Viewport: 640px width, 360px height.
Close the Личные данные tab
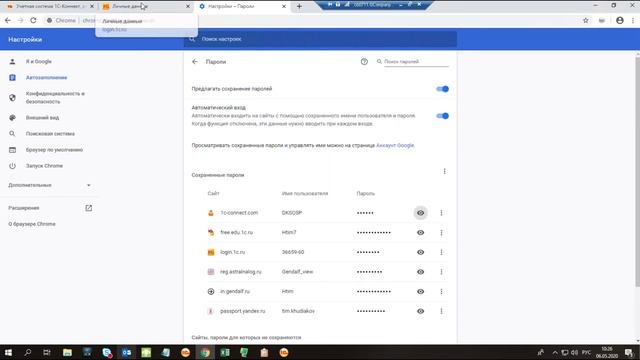tap(188, 6)
